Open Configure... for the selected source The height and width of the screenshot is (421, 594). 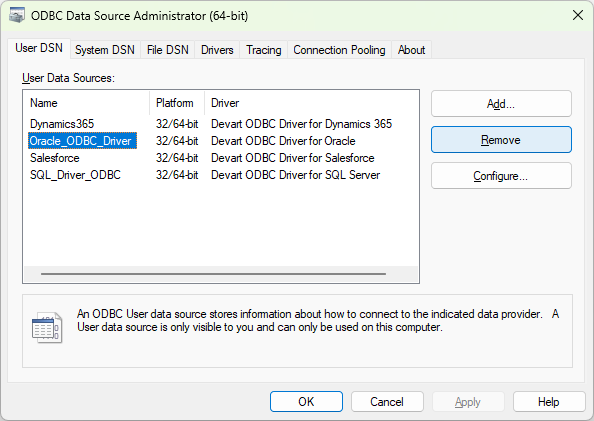501,176
